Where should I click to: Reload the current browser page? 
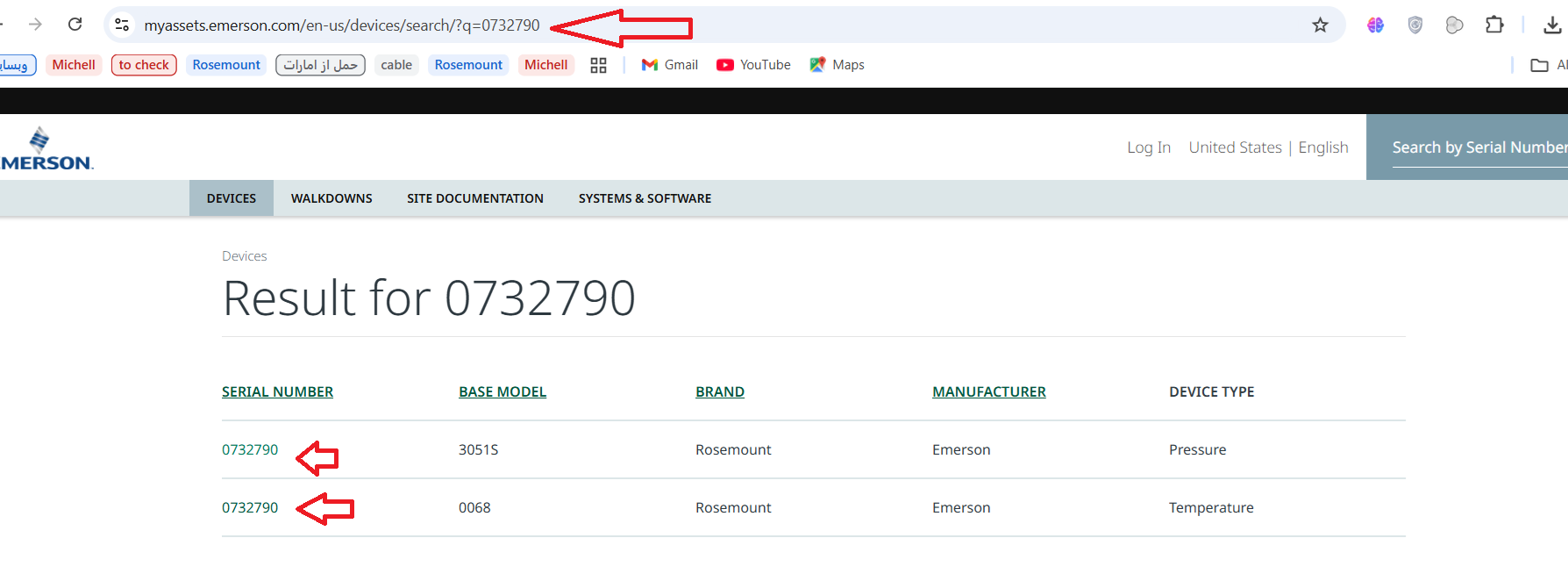point(75,25)
